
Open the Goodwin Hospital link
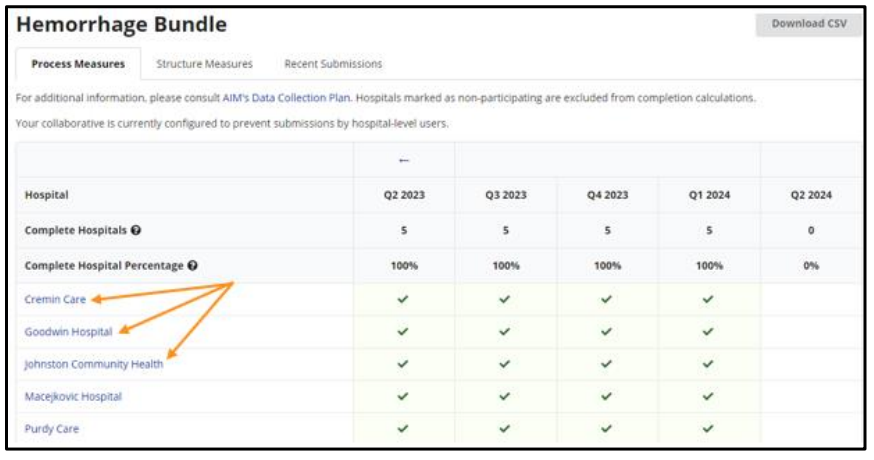click(x=68, y=331)
